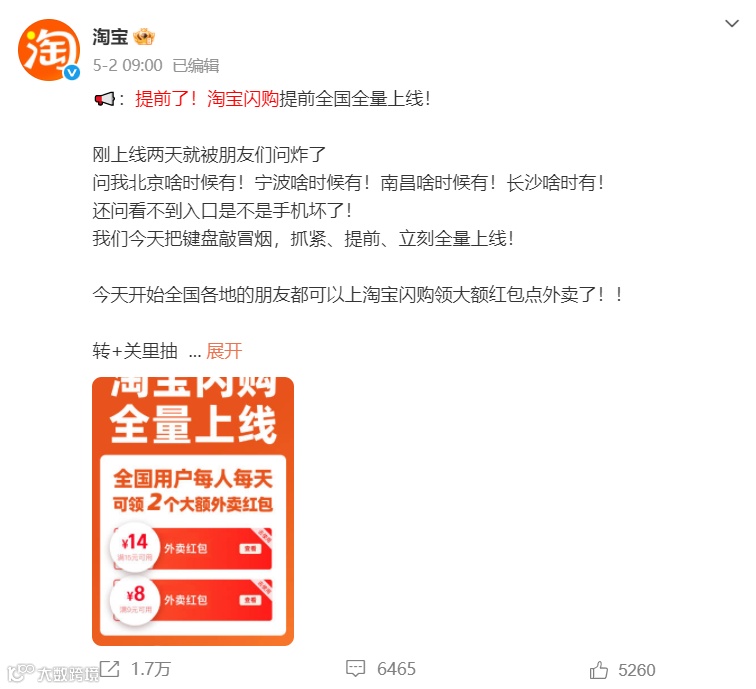Open comments via speech bubble icon
Viewport: 756px width, 689px height.
click(x=355, y=669)
